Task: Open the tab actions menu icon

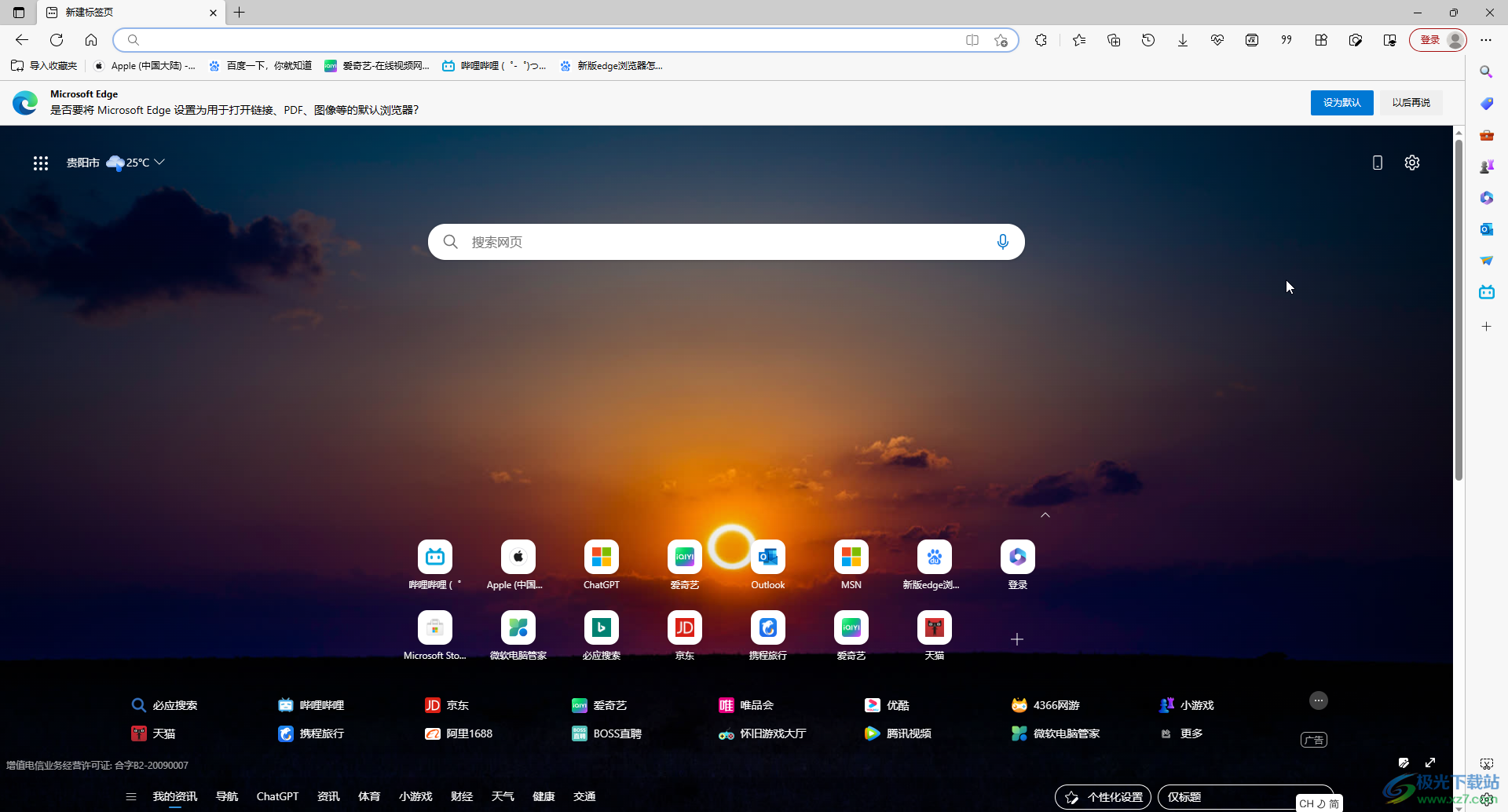Action: pos(19,13)
